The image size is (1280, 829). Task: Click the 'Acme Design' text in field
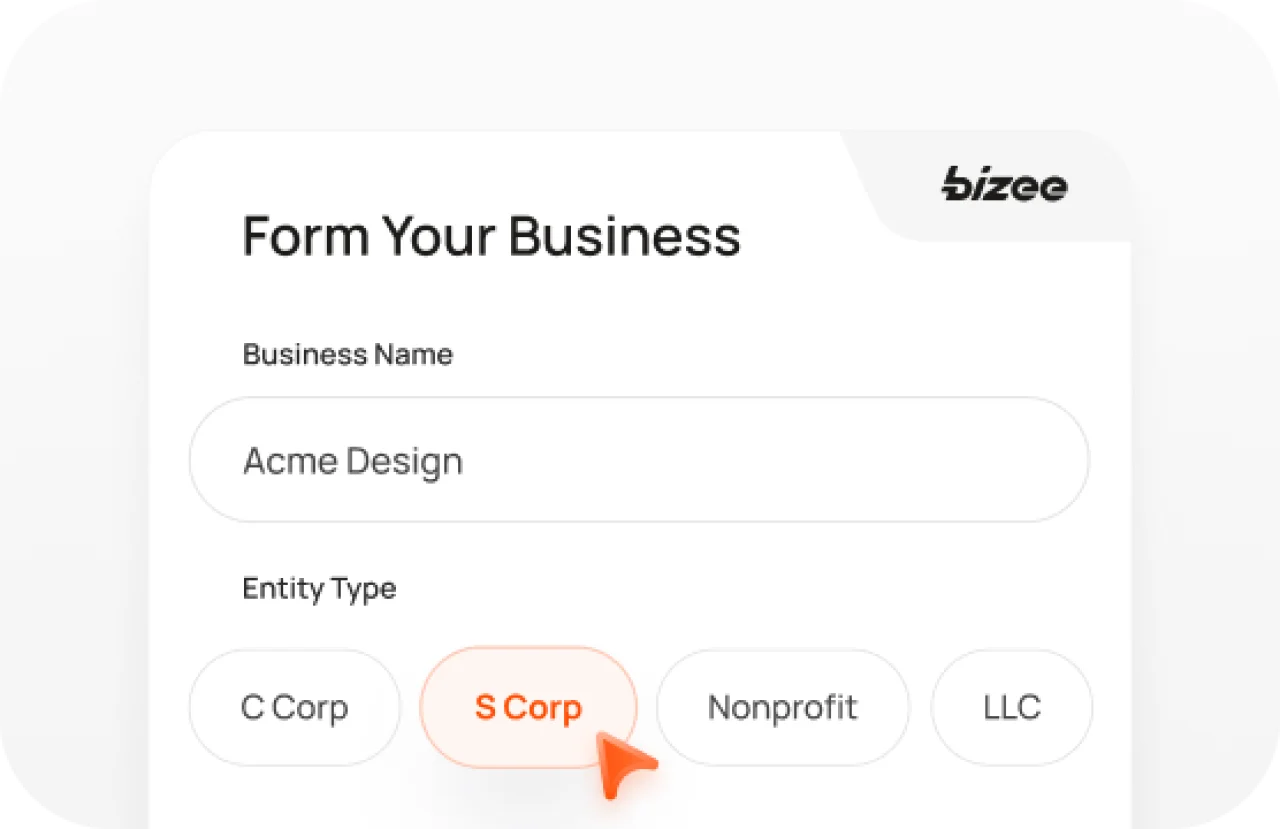(x=353, y=461)
